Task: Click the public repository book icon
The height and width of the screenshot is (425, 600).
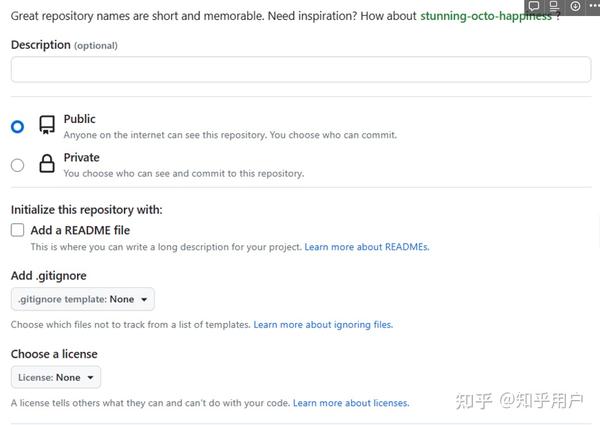Action: tap(47, 125)
